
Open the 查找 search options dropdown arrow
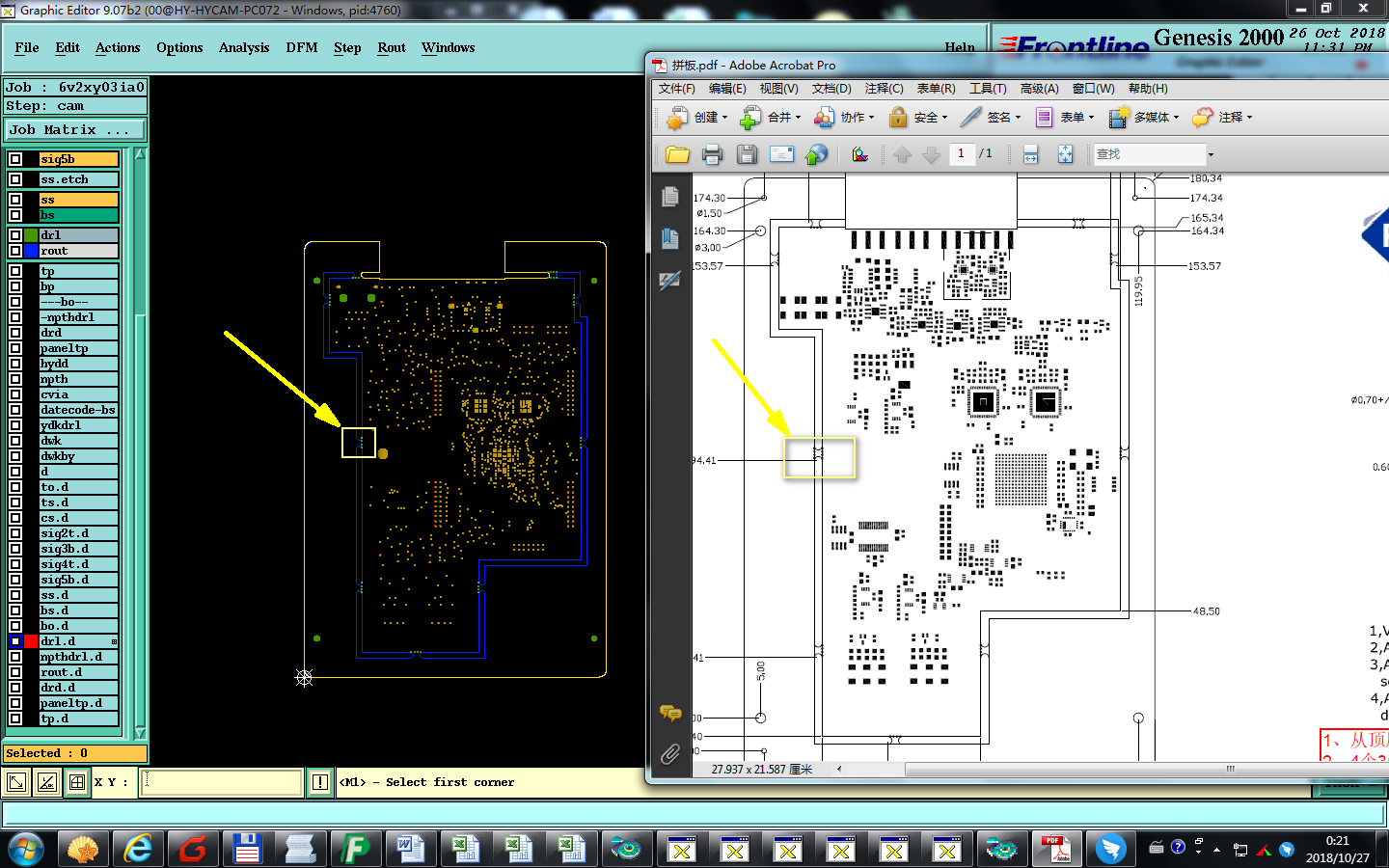(x=1211, y=154)
